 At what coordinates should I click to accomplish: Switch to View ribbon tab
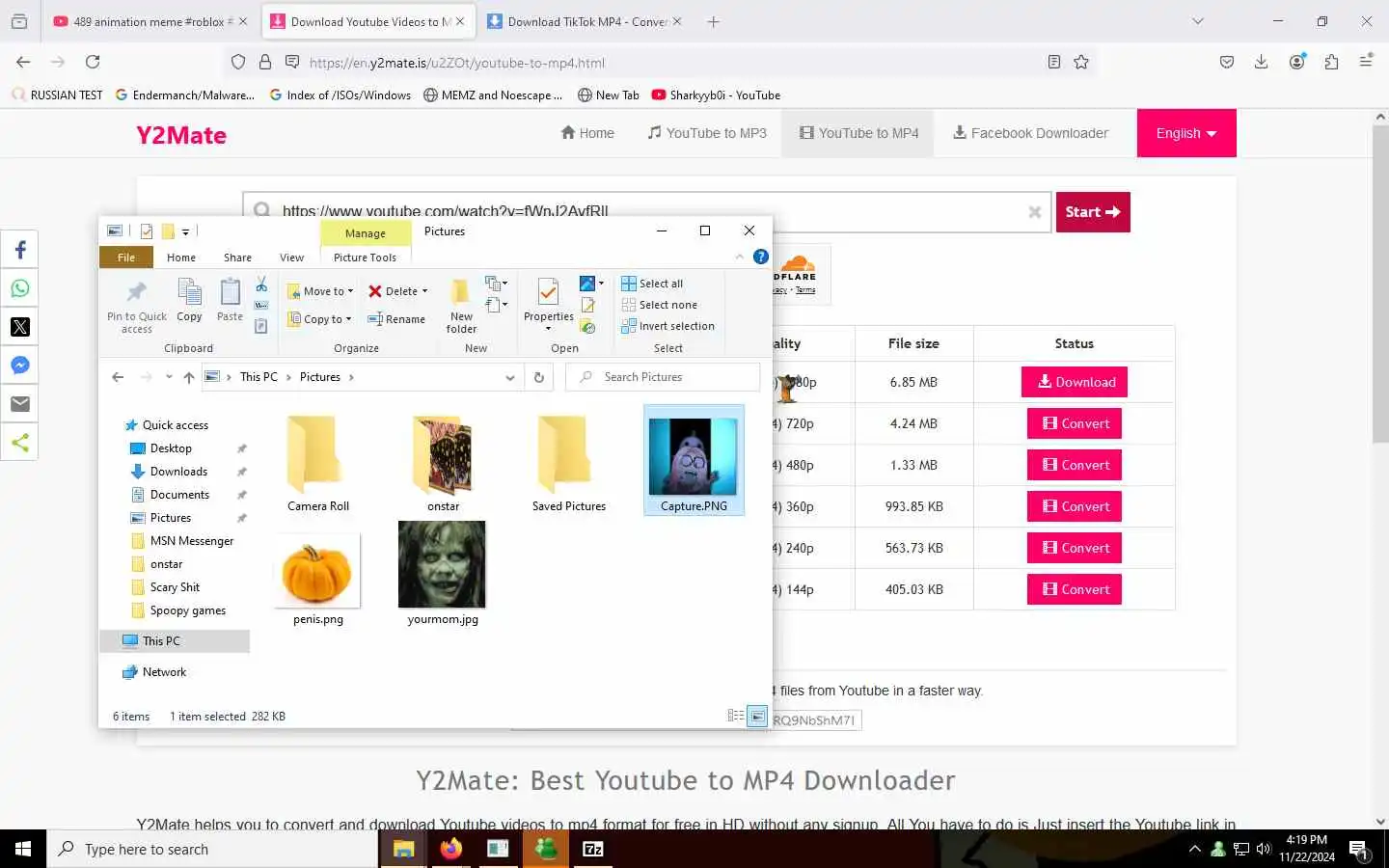(x=291, y=258)
